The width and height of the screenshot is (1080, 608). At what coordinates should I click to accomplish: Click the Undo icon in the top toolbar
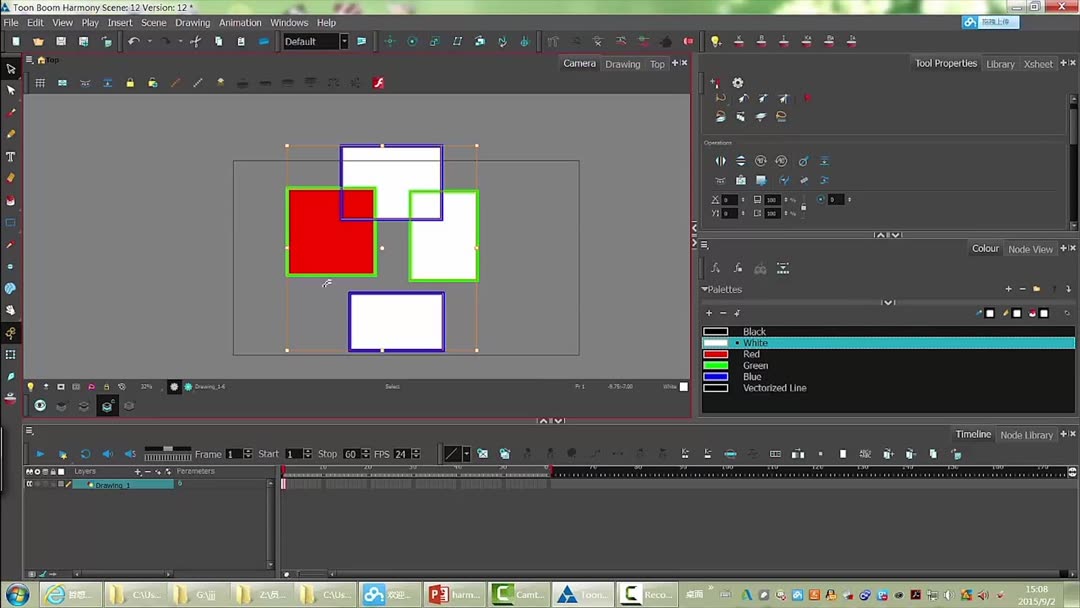coord(134,42)
